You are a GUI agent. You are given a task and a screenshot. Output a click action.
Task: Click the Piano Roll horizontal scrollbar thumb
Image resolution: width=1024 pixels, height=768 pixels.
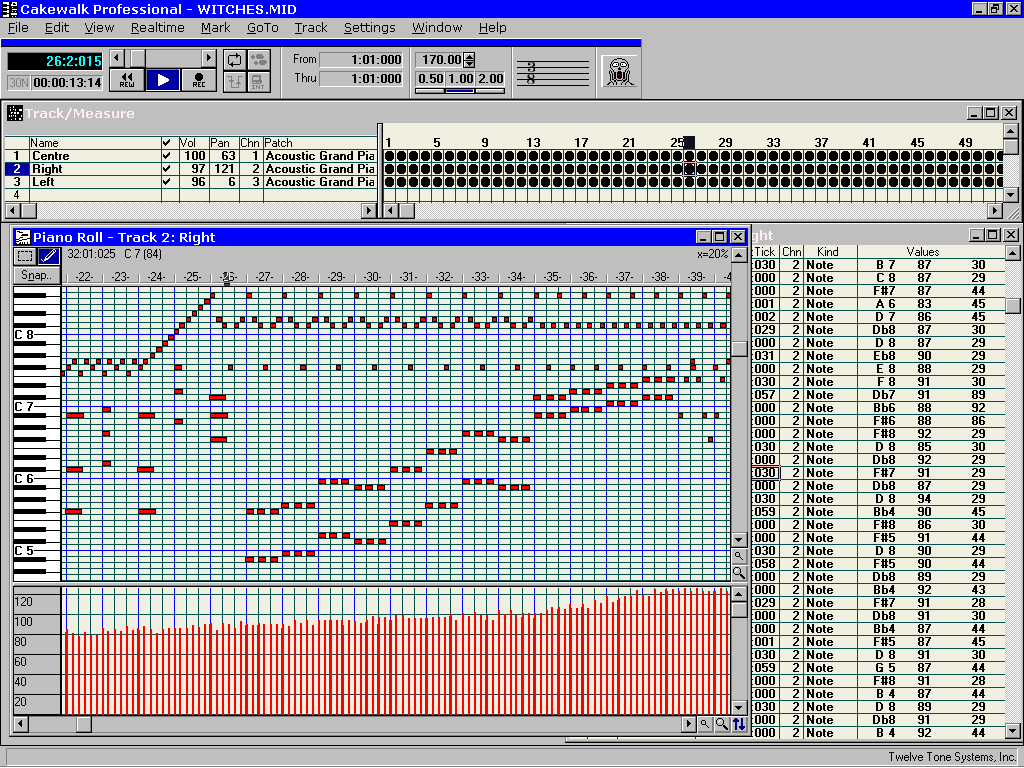click(84, 724)
